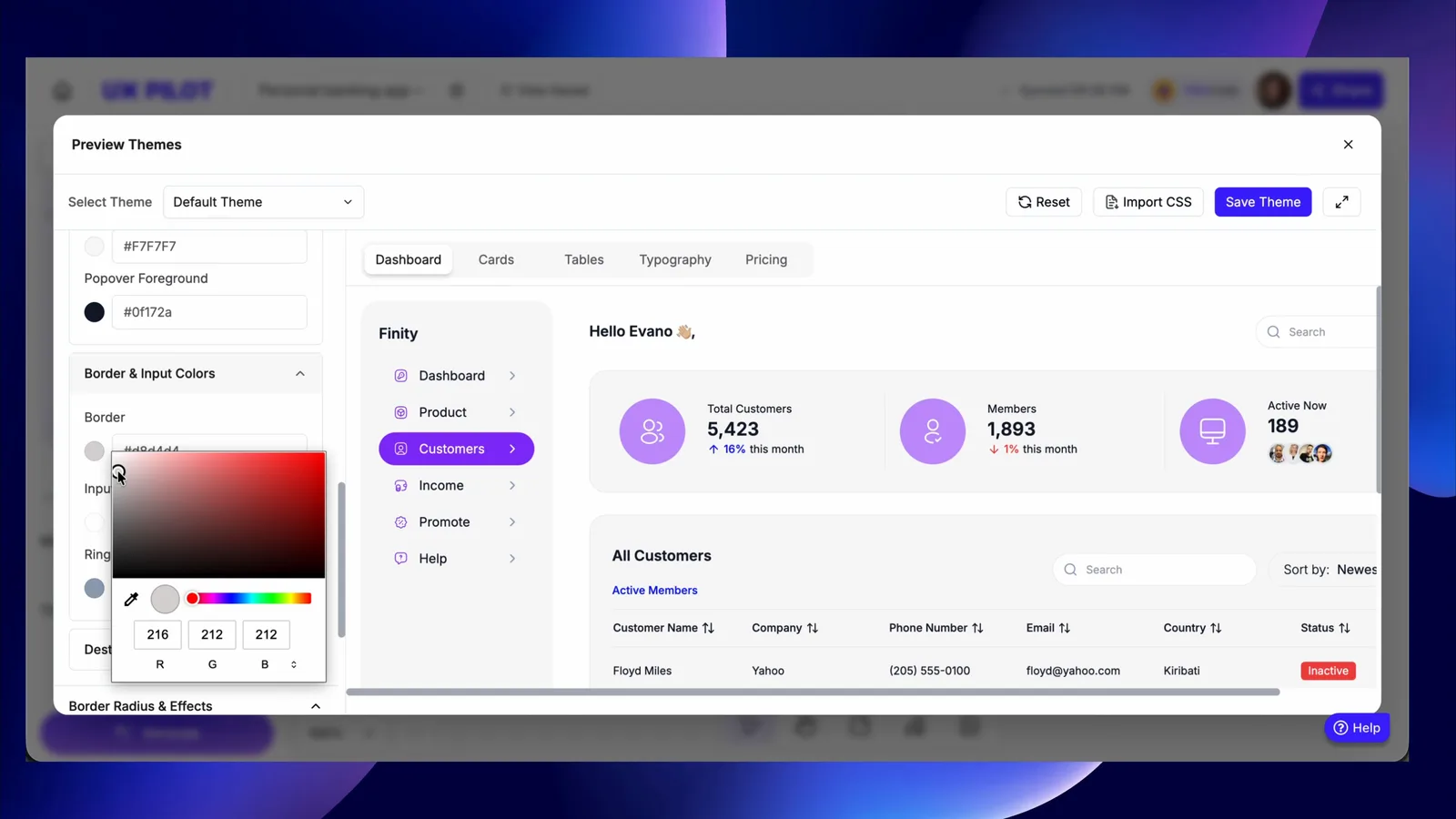
Task: Open the Select Theme dropdown
Action: tap(264, 202)
